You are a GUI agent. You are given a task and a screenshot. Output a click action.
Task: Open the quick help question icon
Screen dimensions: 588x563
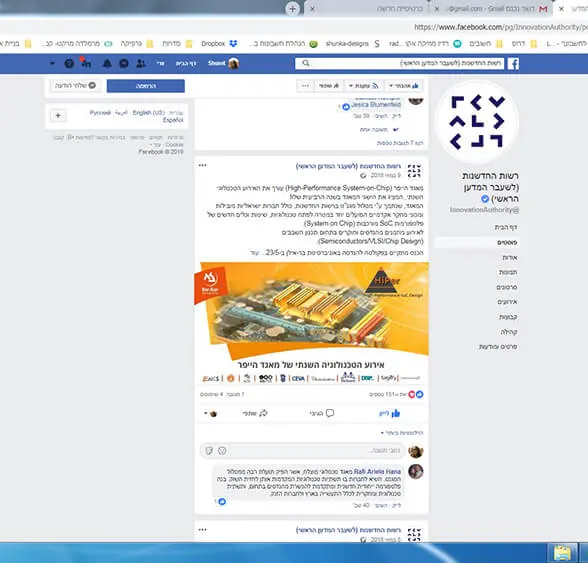point(69,63)
